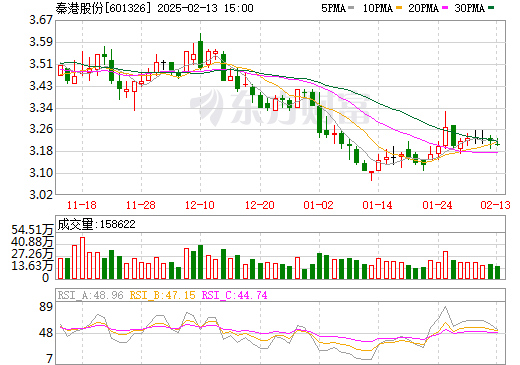Click the RSI_A:48.96 indicator label
520x365 pixels.
pyautogui.click(x=90, y=295)
